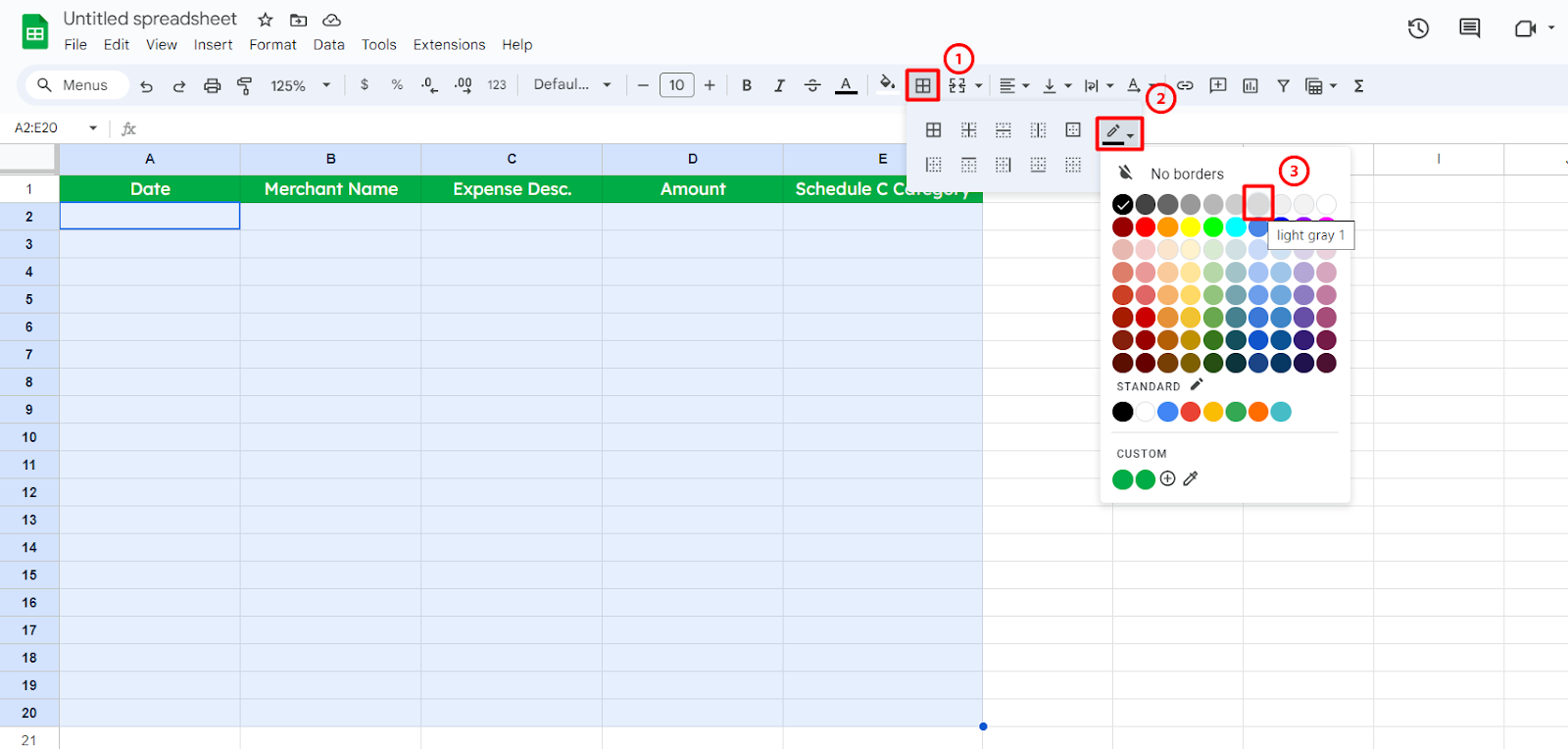Clear borders option in border panel
This screenshot has height=749, width=1568.
click(x=1073, y=165)
